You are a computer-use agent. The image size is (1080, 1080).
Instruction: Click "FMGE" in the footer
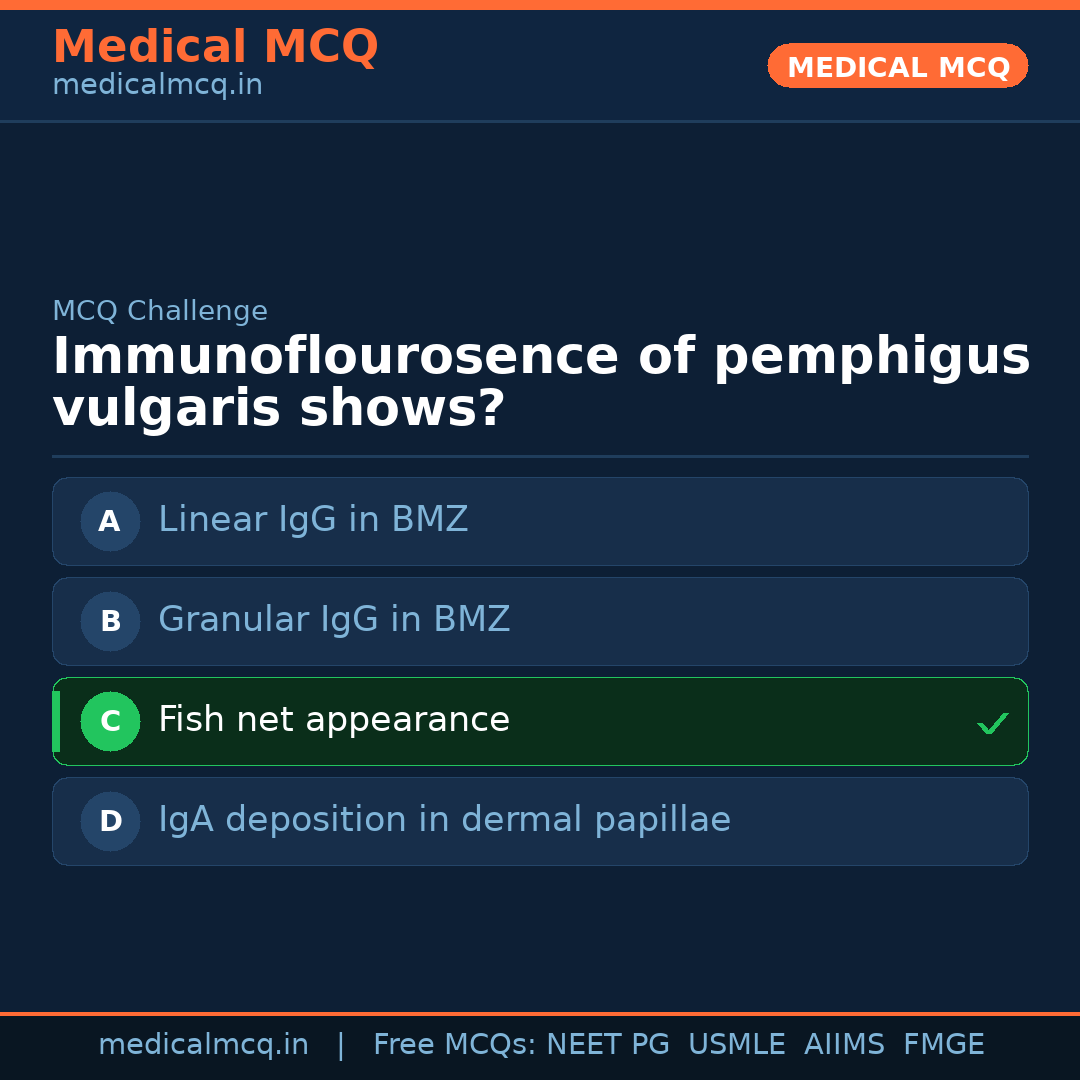pos(943,1045)
